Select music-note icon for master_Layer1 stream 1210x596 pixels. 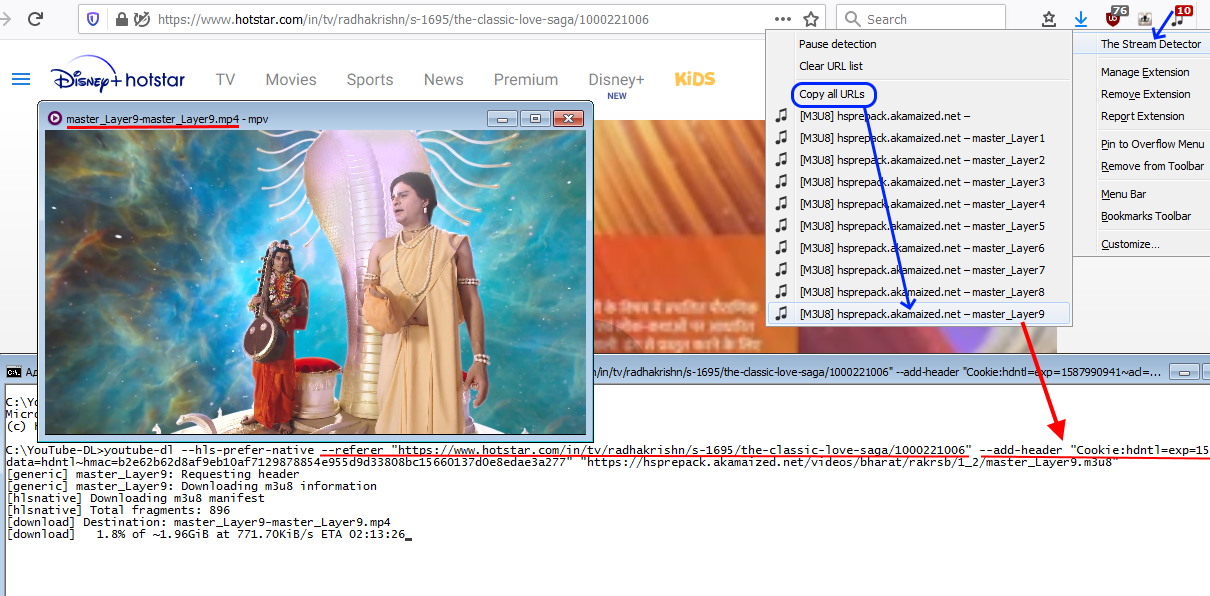click(x=782, y=138)
